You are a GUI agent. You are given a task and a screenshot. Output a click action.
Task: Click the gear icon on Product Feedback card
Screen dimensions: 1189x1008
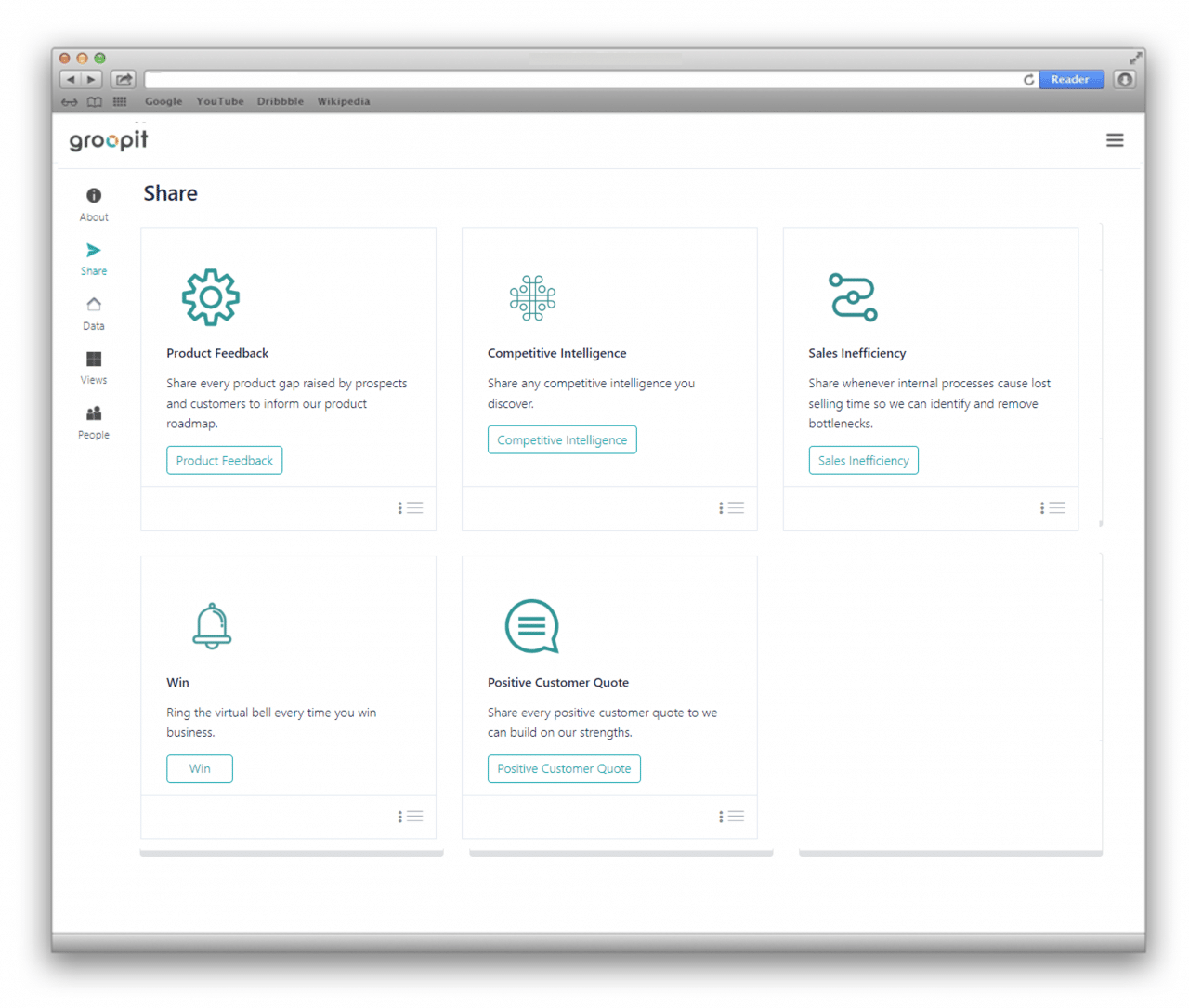(210, 297)
